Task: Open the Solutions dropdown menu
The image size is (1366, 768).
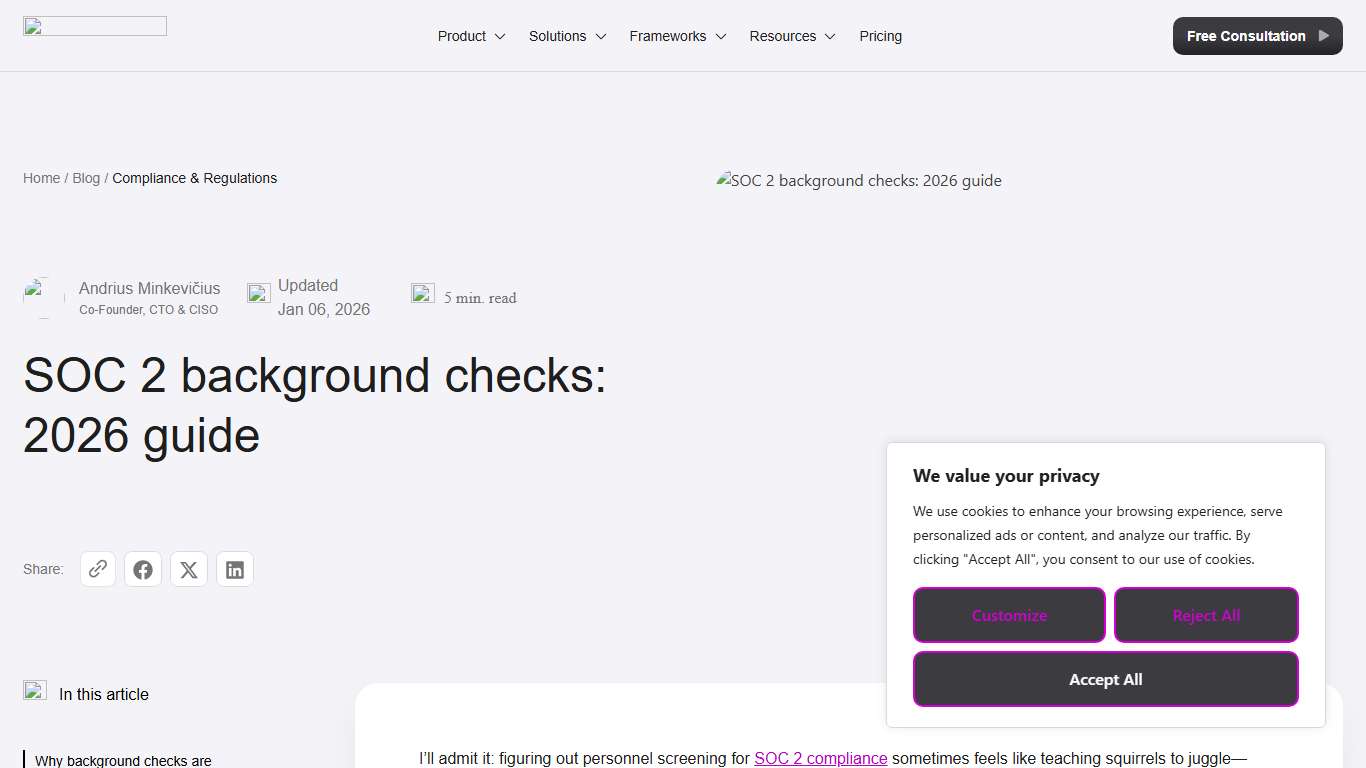Action: click(557, 36)
